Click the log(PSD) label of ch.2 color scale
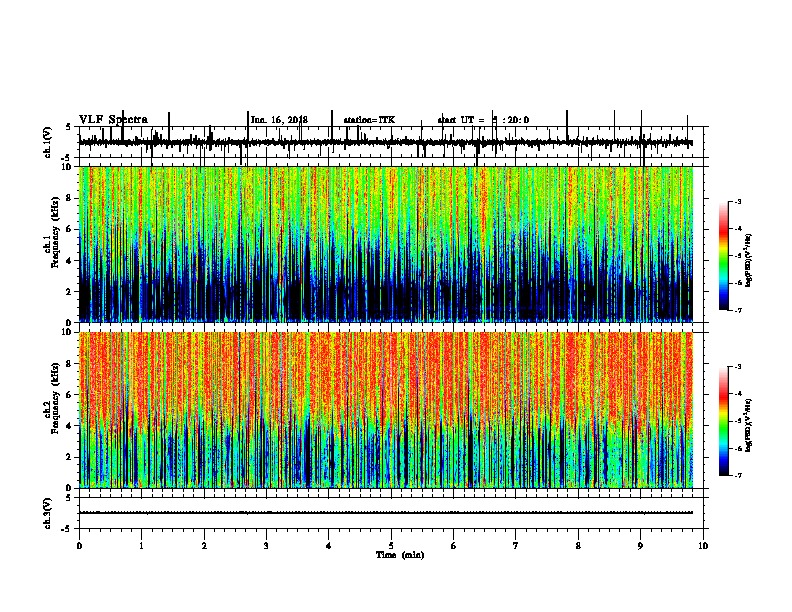This screenshot has height=612, width=792. (748, 425)
